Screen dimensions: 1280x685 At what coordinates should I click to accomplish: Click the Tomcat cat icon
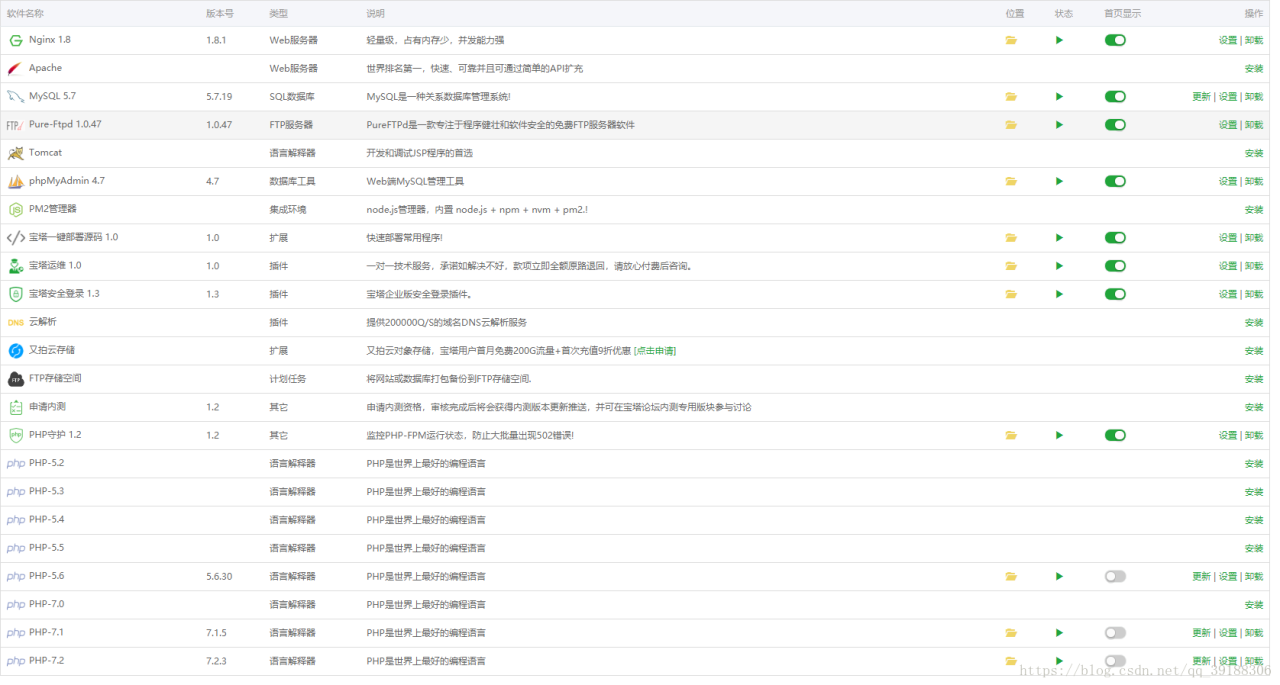[x=15, y=153]
